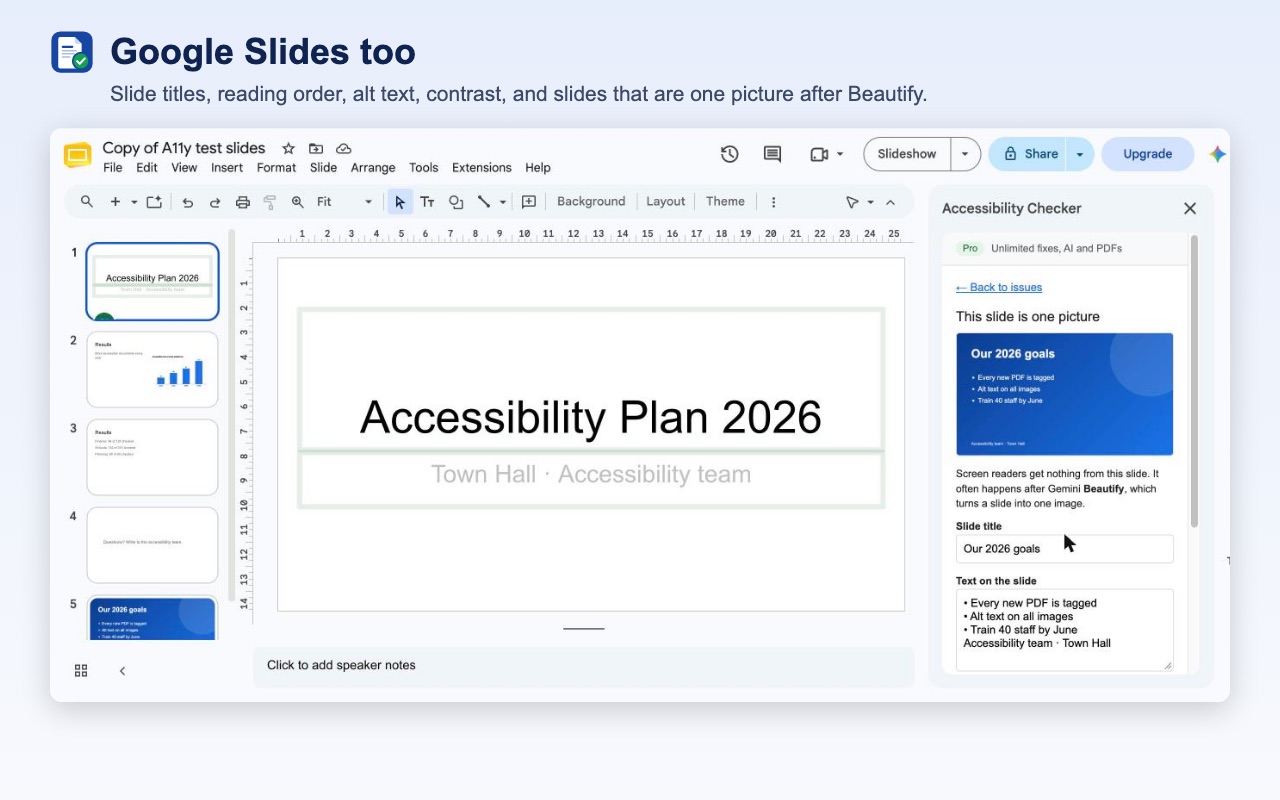Select slide 2 thumbnail with bar chart

pyautogui.click(x=152, y=369)
